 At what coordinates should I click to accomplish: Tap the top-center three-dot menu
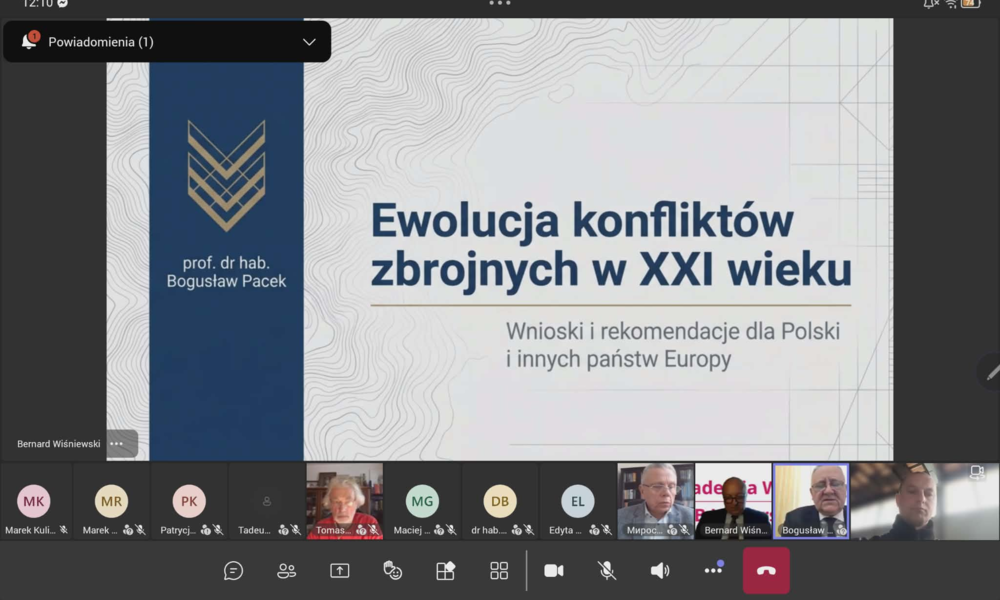(x=499, y=4)
